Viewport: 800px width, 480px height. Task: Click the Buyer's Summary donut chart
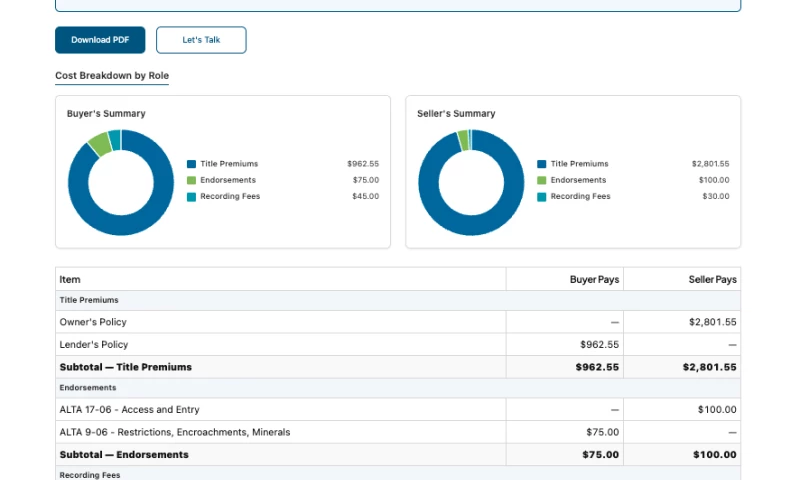(x=121, y=182)
